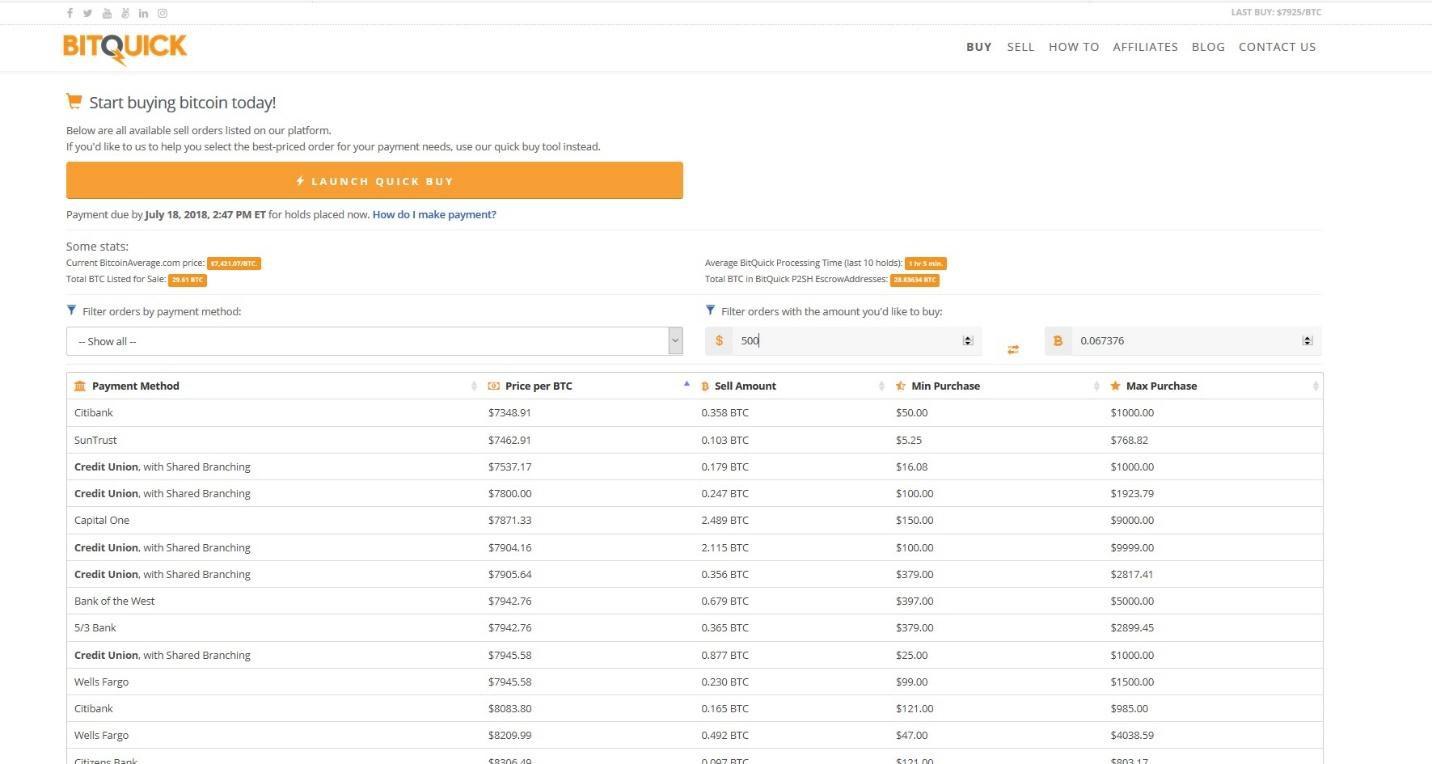Screen dimensions: 1432x764
Task: Open the LinkedIn social icon
Action: pyautogui.click(x=144, y=13)
